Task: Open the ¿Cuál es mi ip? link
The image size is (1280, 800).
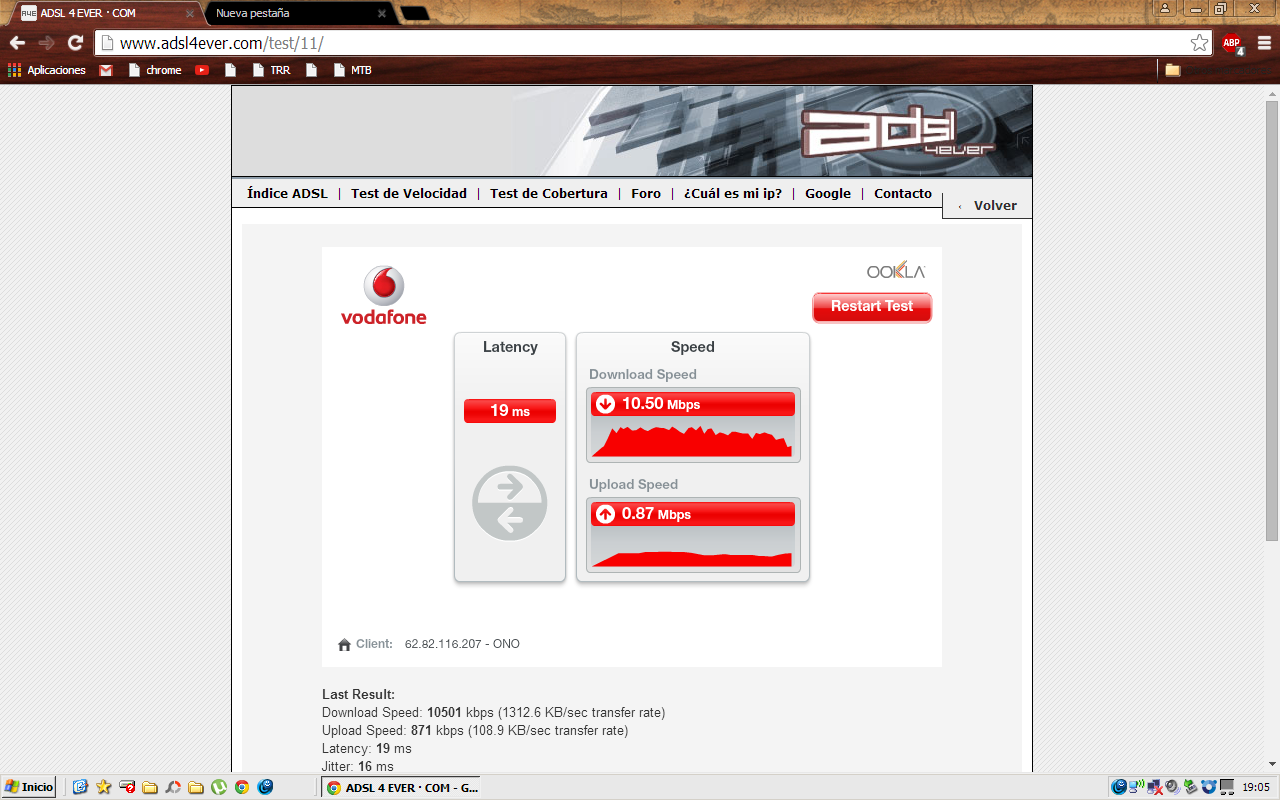Action: (733, 193)
